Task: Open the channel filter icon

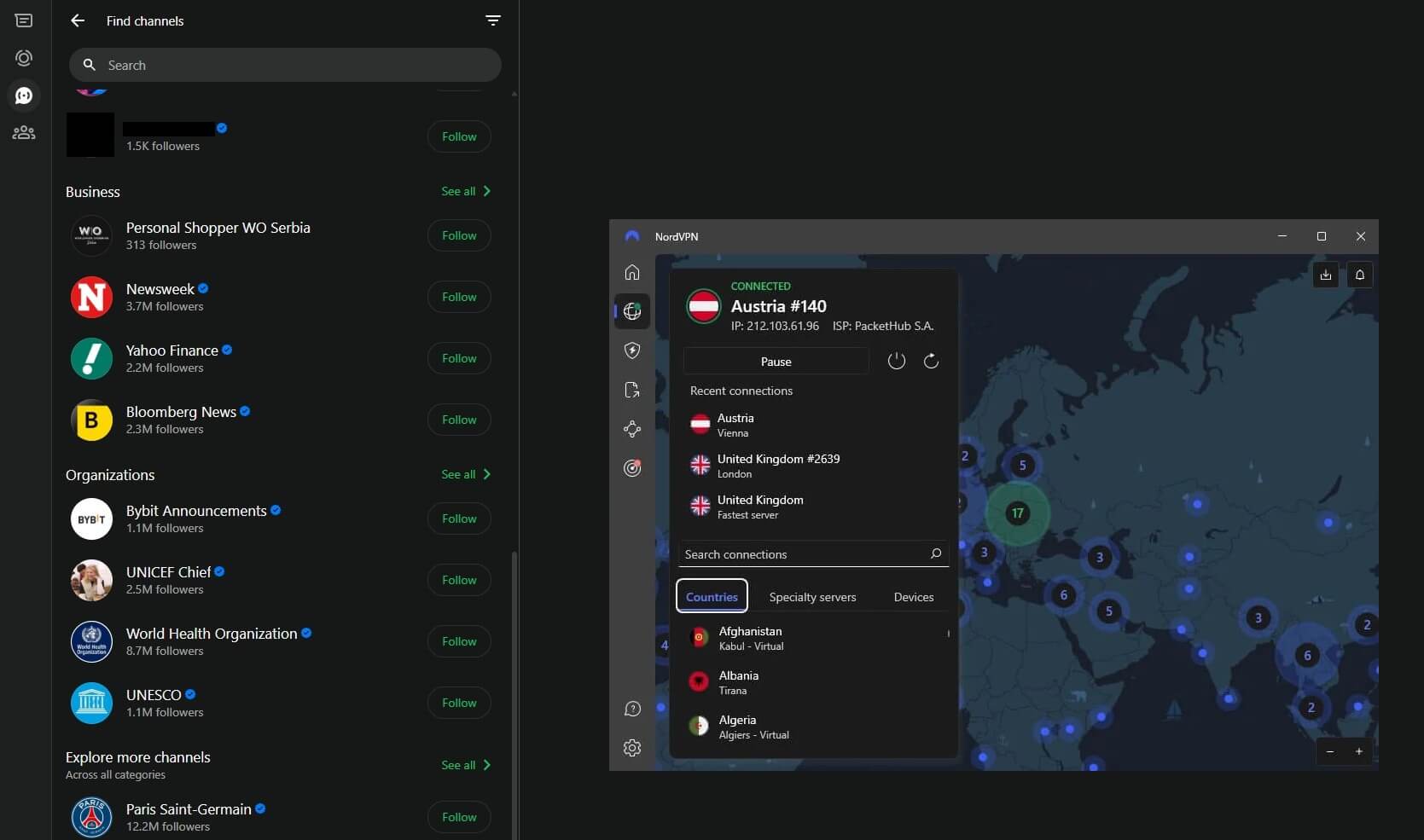Action: coord(493,20)
